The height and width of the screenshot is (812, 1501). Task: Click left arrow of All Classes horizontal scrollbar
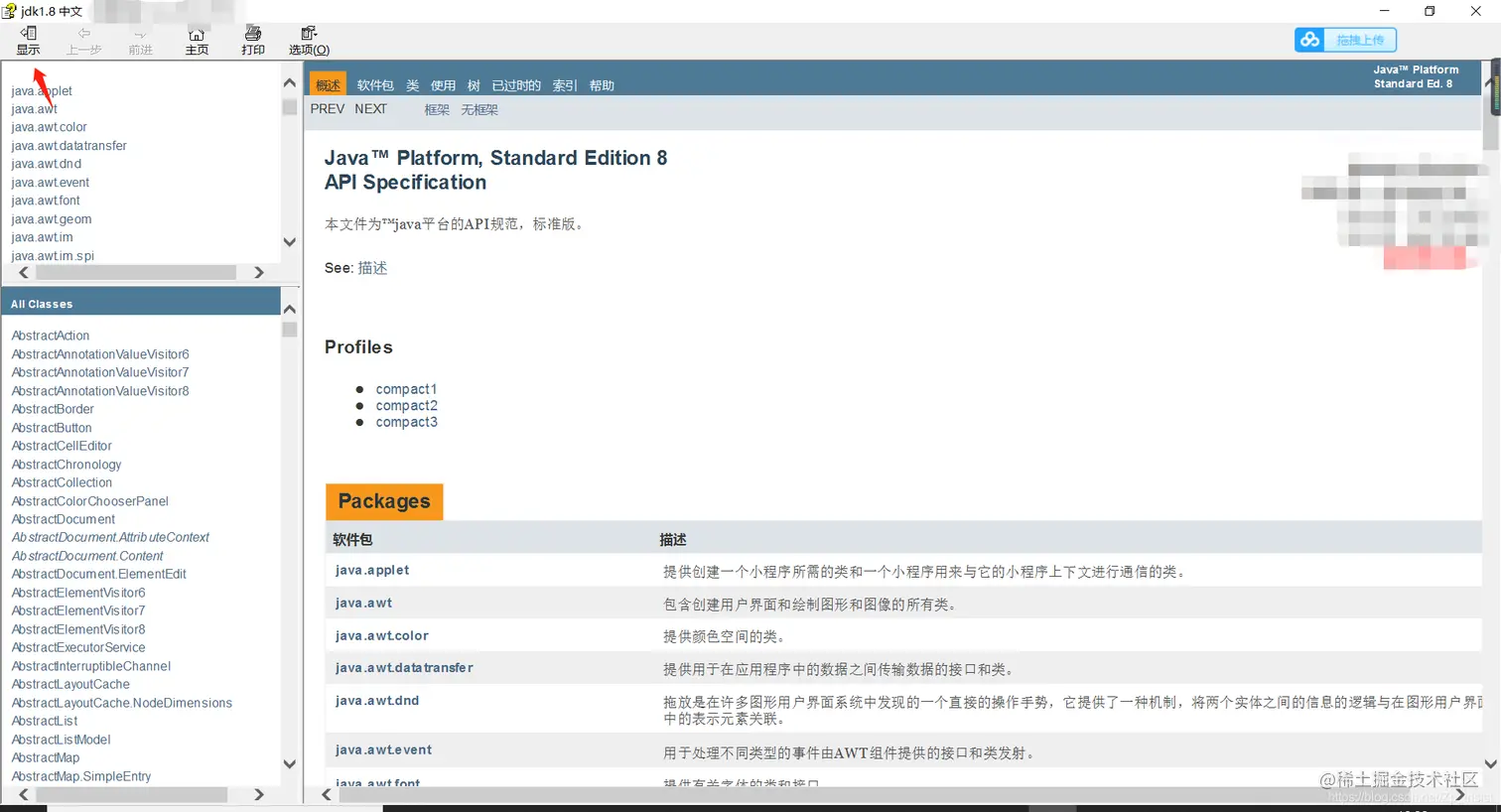(24, 794)
